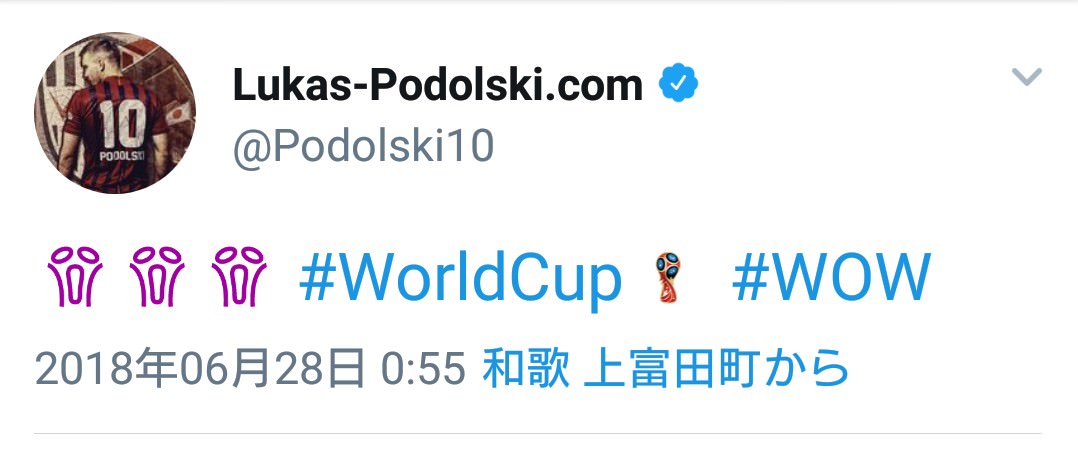Click the 0:55 time stamp

pos(424,369)
